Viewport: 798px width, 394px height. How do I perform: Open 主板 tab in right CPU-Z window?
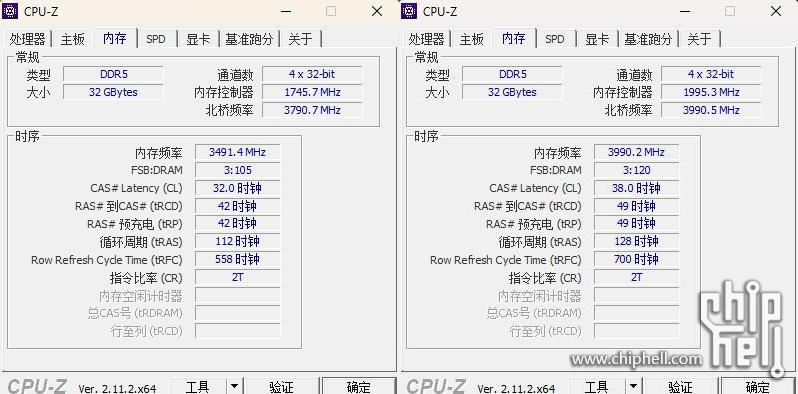pyautogui.click(x=471, y=39)
